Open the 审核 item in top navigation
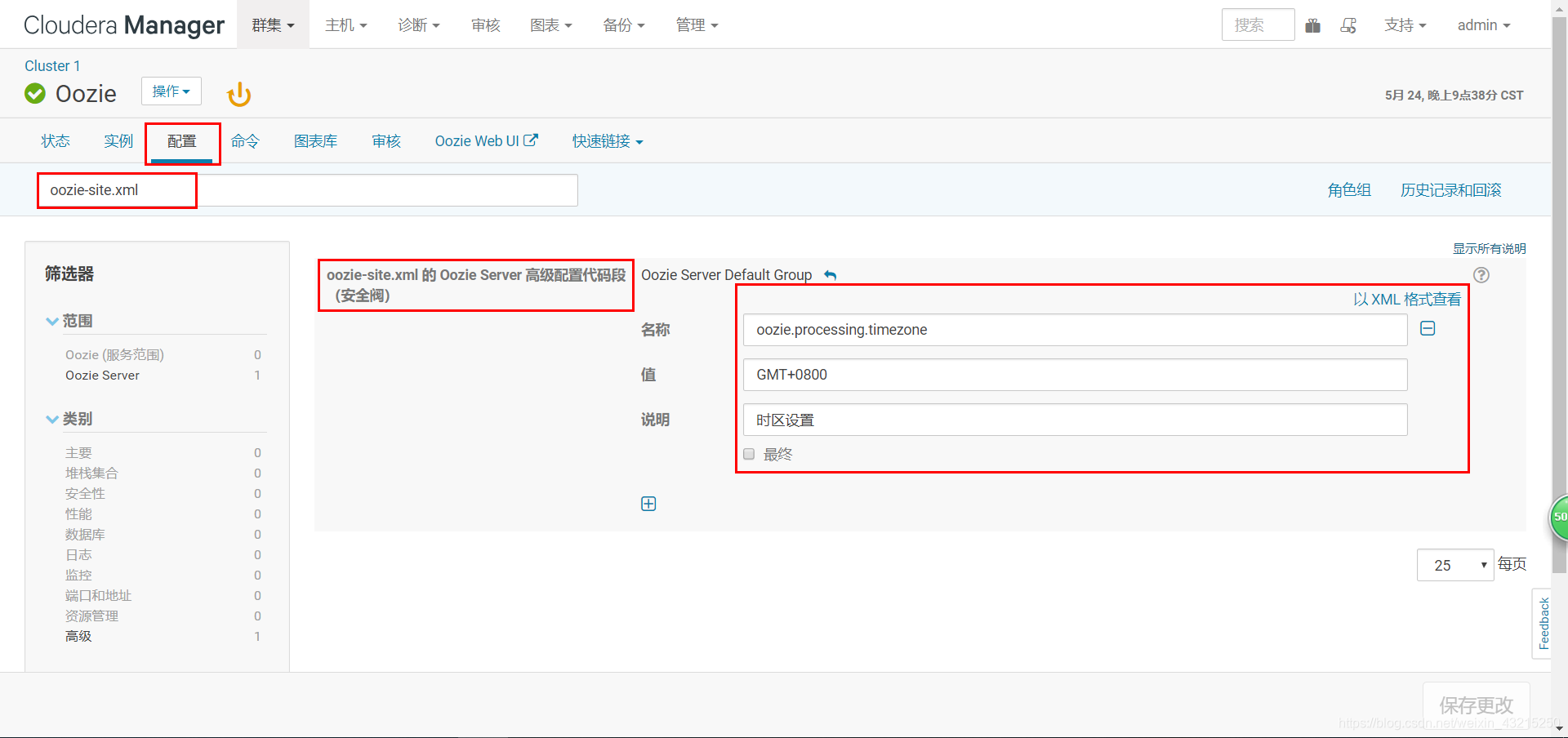Image resolution: width=1568 pixels, height=738 pixels. pyautogui.click(x=486, y=25)
